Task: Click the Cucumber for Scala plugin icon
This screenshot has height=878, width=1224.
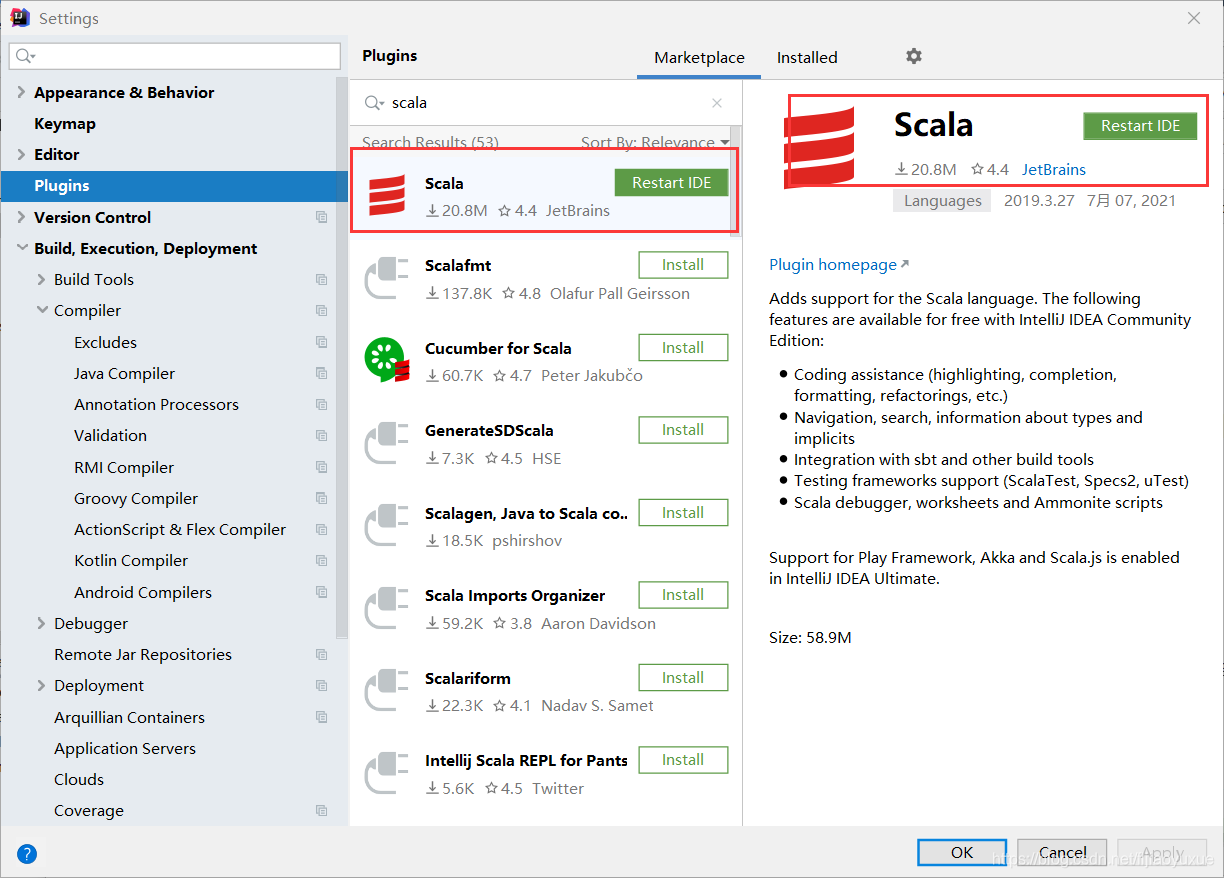Action: 387,360
